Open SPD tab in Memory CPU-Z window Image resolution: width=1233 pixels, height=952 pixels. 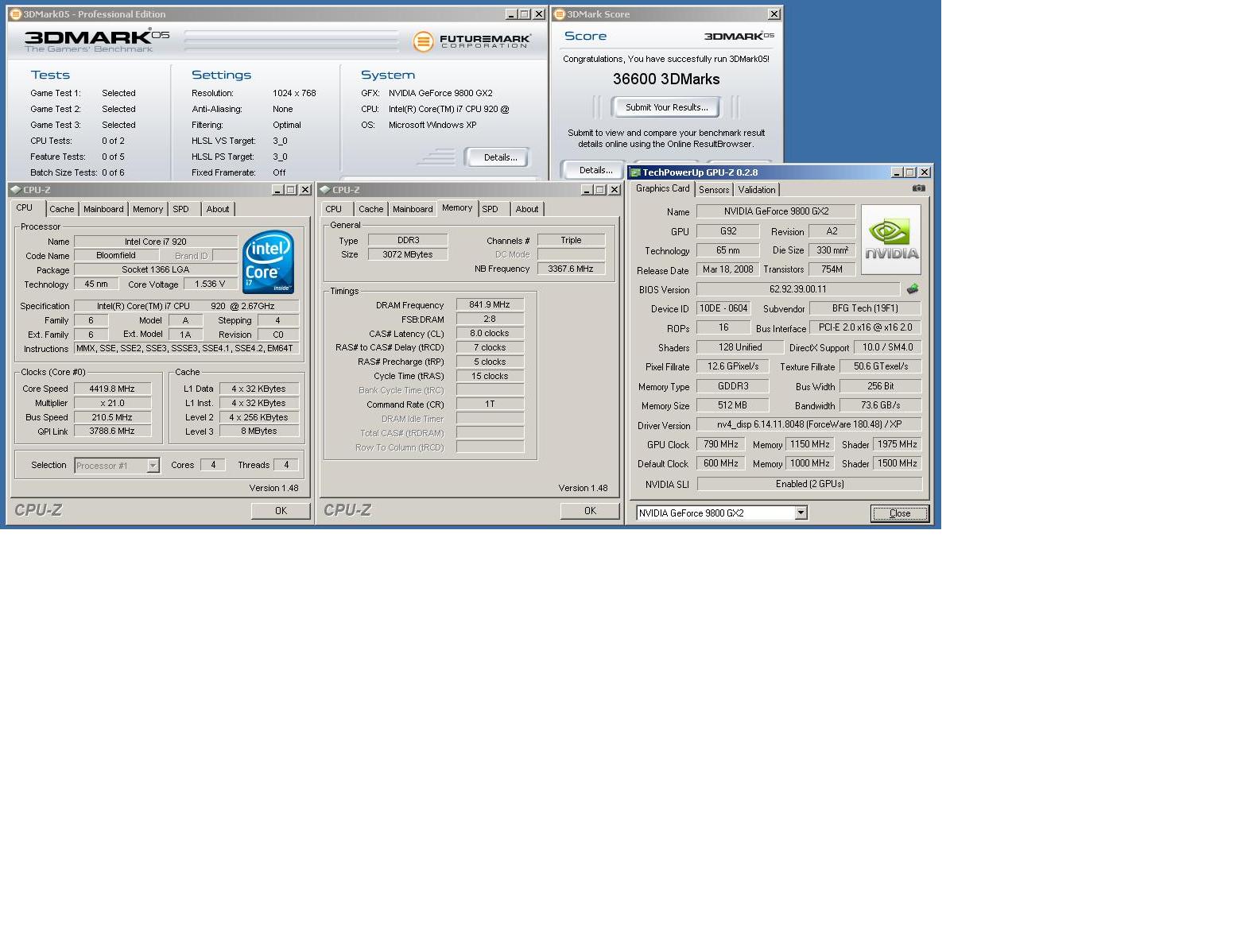490,209
